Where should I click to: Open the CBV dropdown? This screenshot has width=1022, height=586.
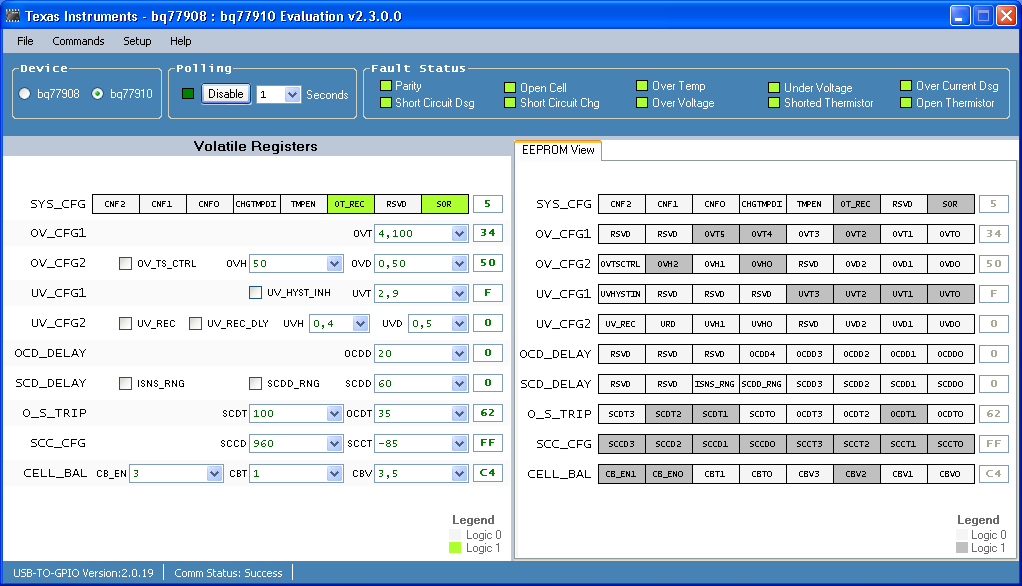[460, 473]
